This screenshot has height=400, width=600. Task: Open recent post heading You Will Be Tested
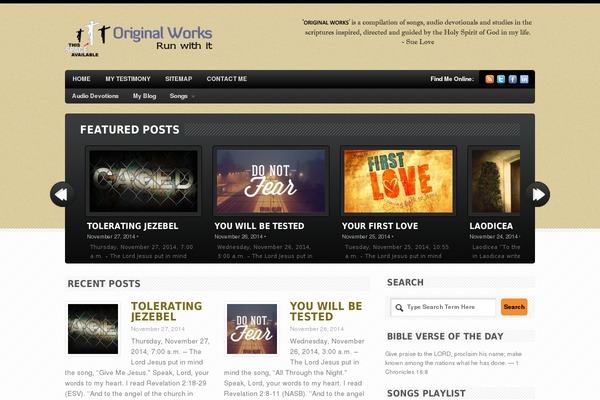(x=326, y=312)
